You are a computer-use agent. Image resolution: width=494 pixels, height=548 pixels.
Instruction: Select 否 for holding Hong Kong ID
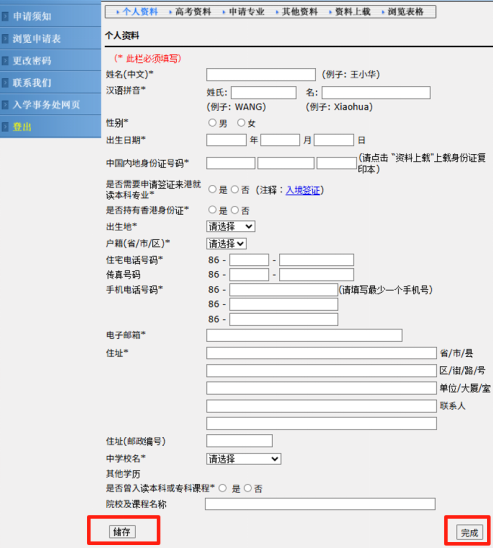(x=235, y=210)
